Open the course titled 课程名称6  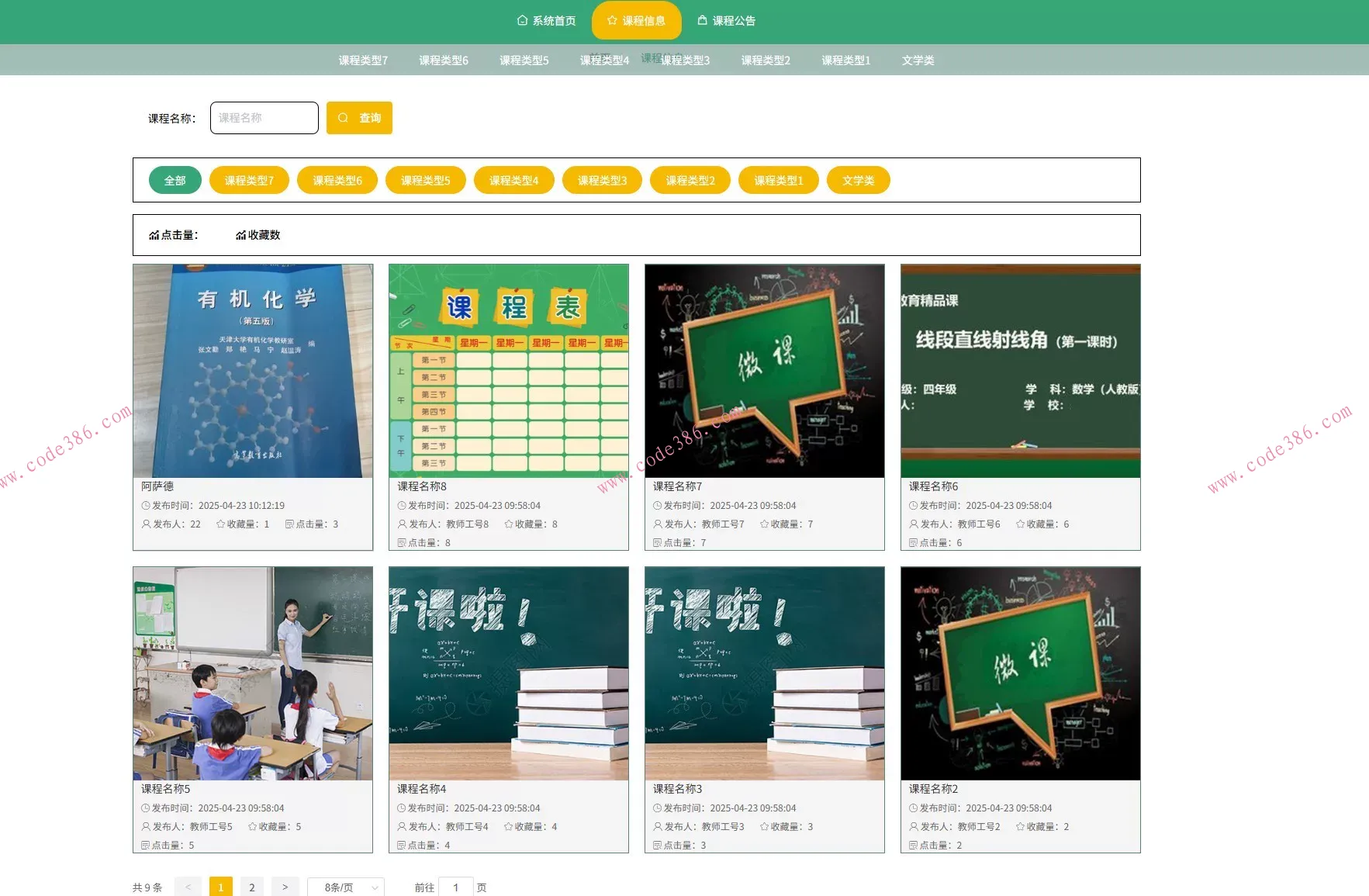(934, 486)
